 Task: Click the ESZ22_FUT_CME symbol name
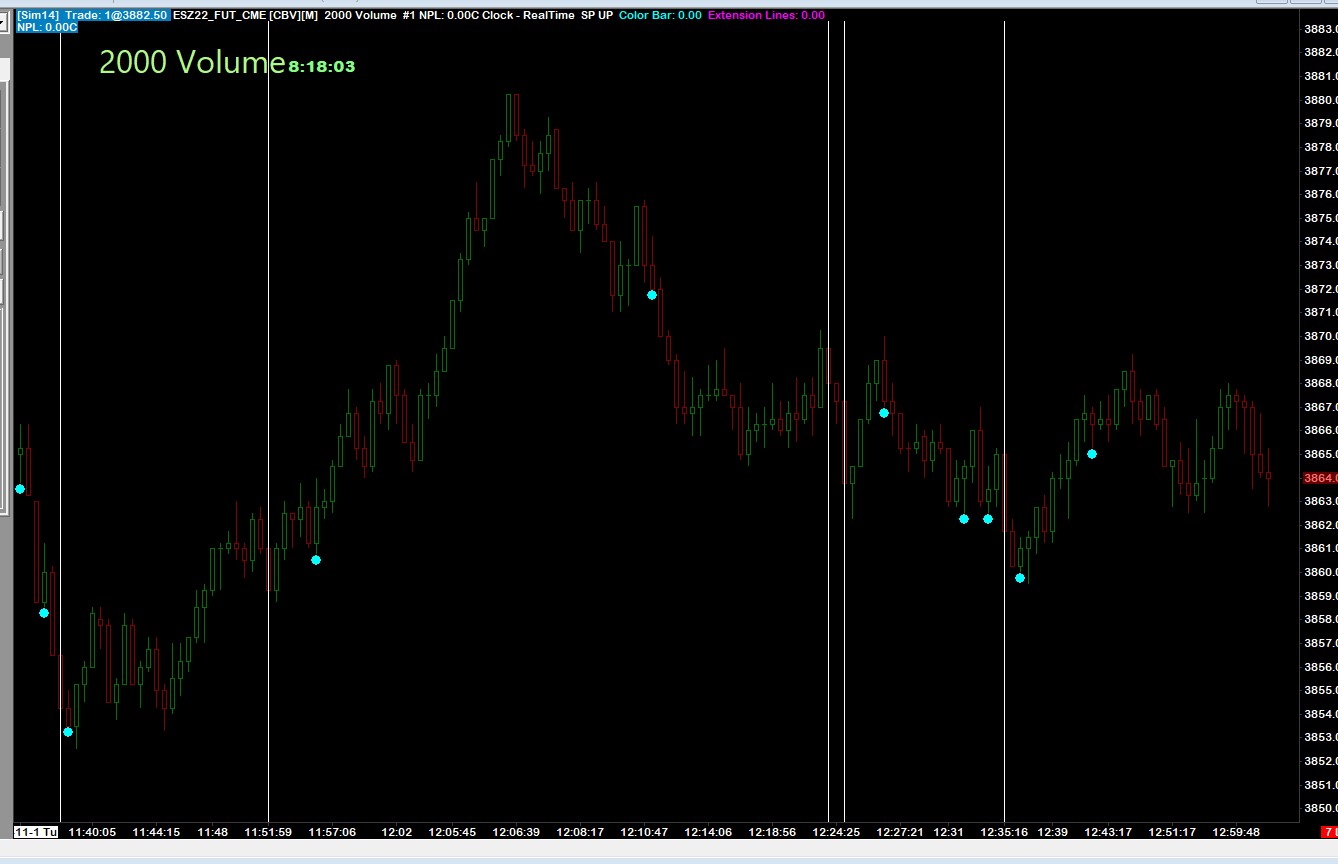coord(219,15)
